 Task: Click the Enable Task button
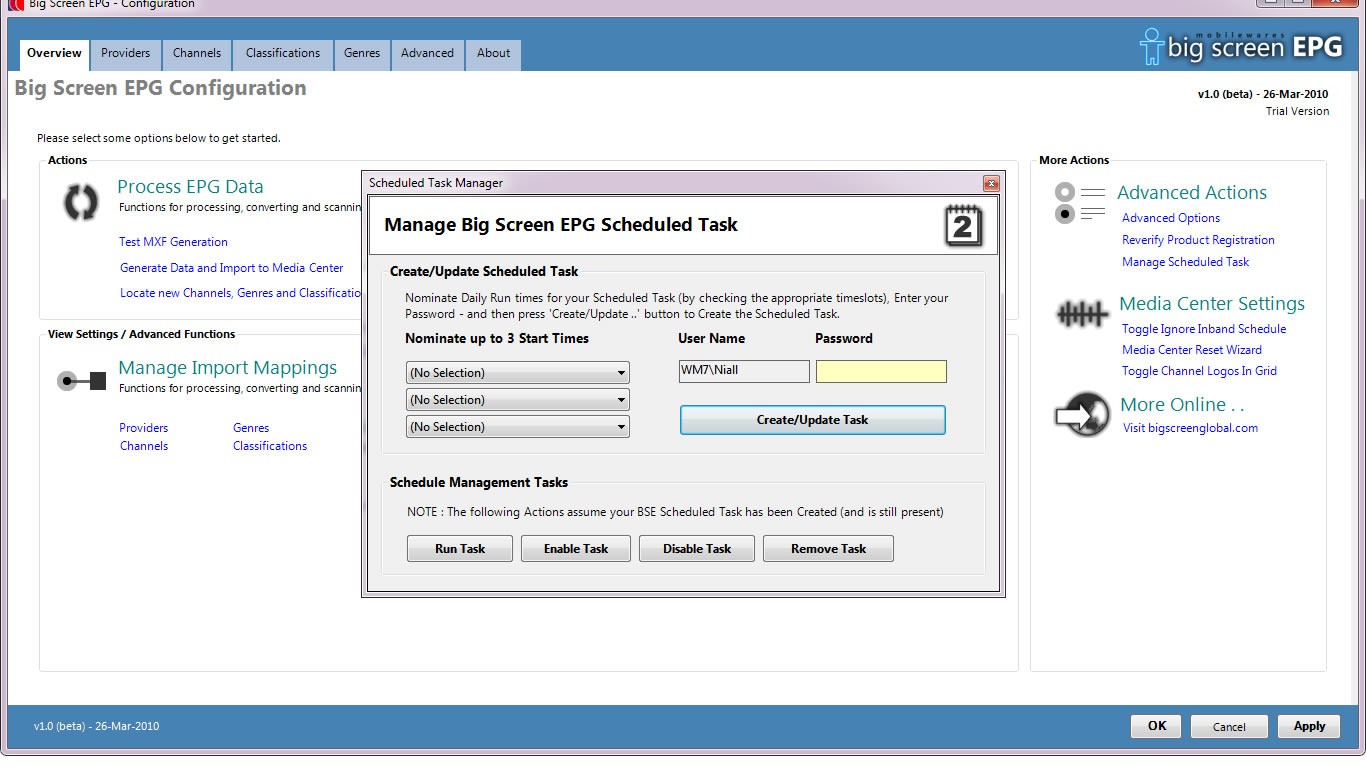pyautogui.click(x=576, y=549)
